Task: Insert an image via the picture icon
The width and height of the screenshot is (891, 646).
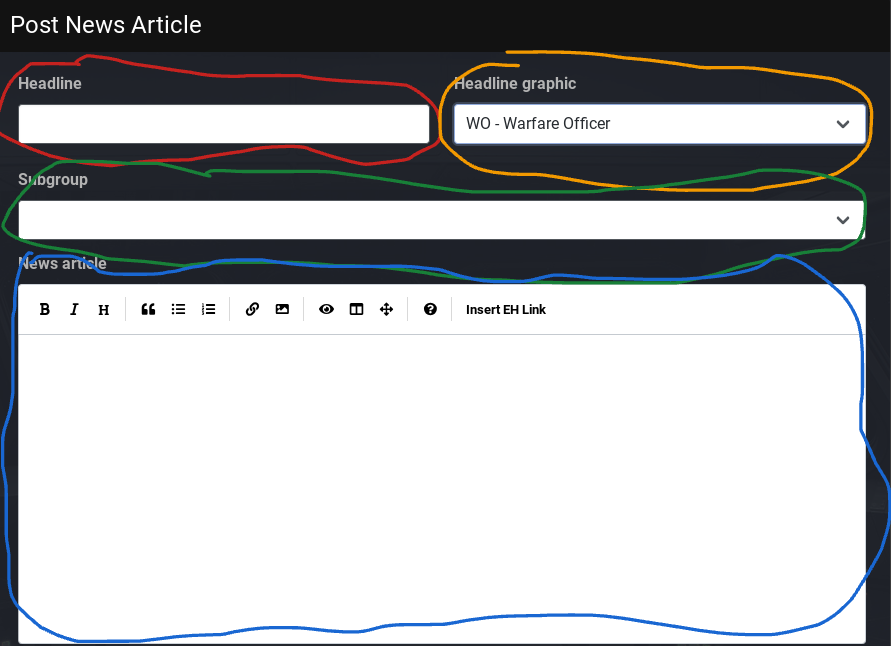Action: click(282, 310)
